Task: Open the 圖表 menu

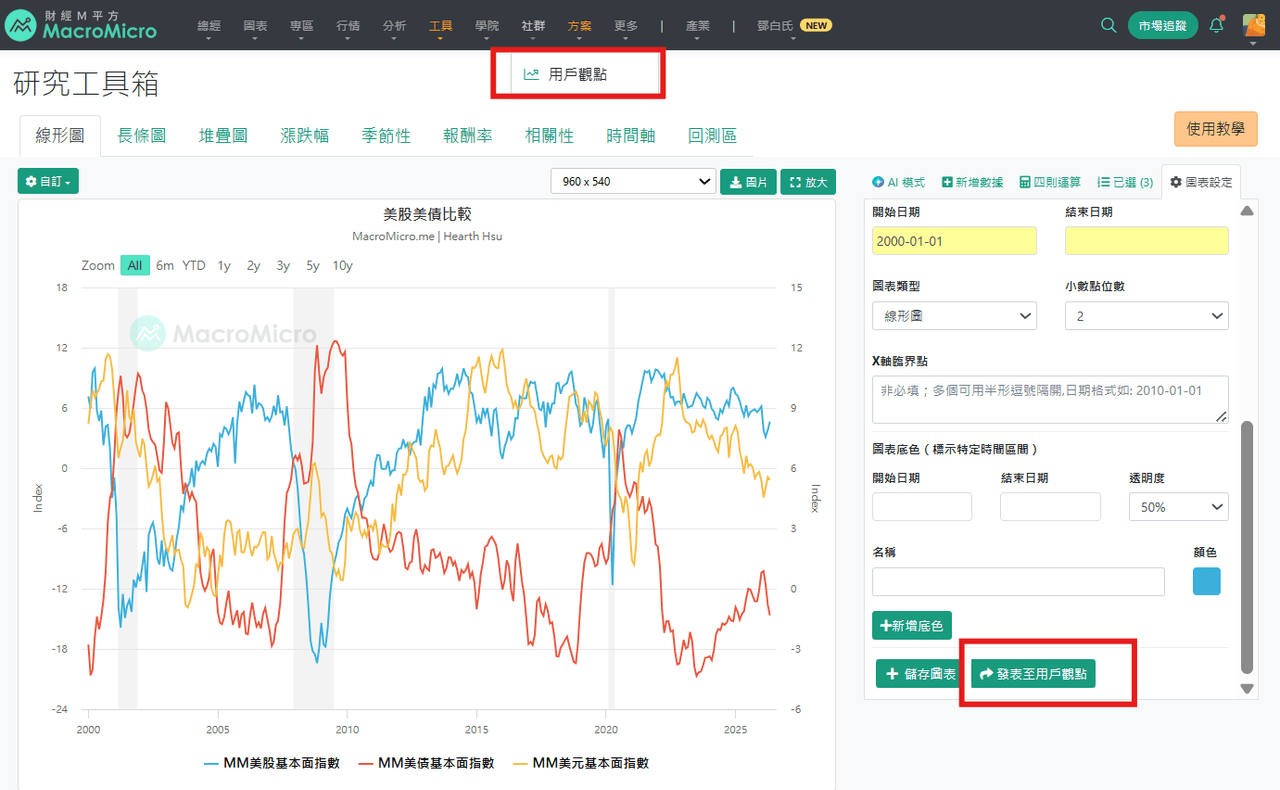Action: 255,26
